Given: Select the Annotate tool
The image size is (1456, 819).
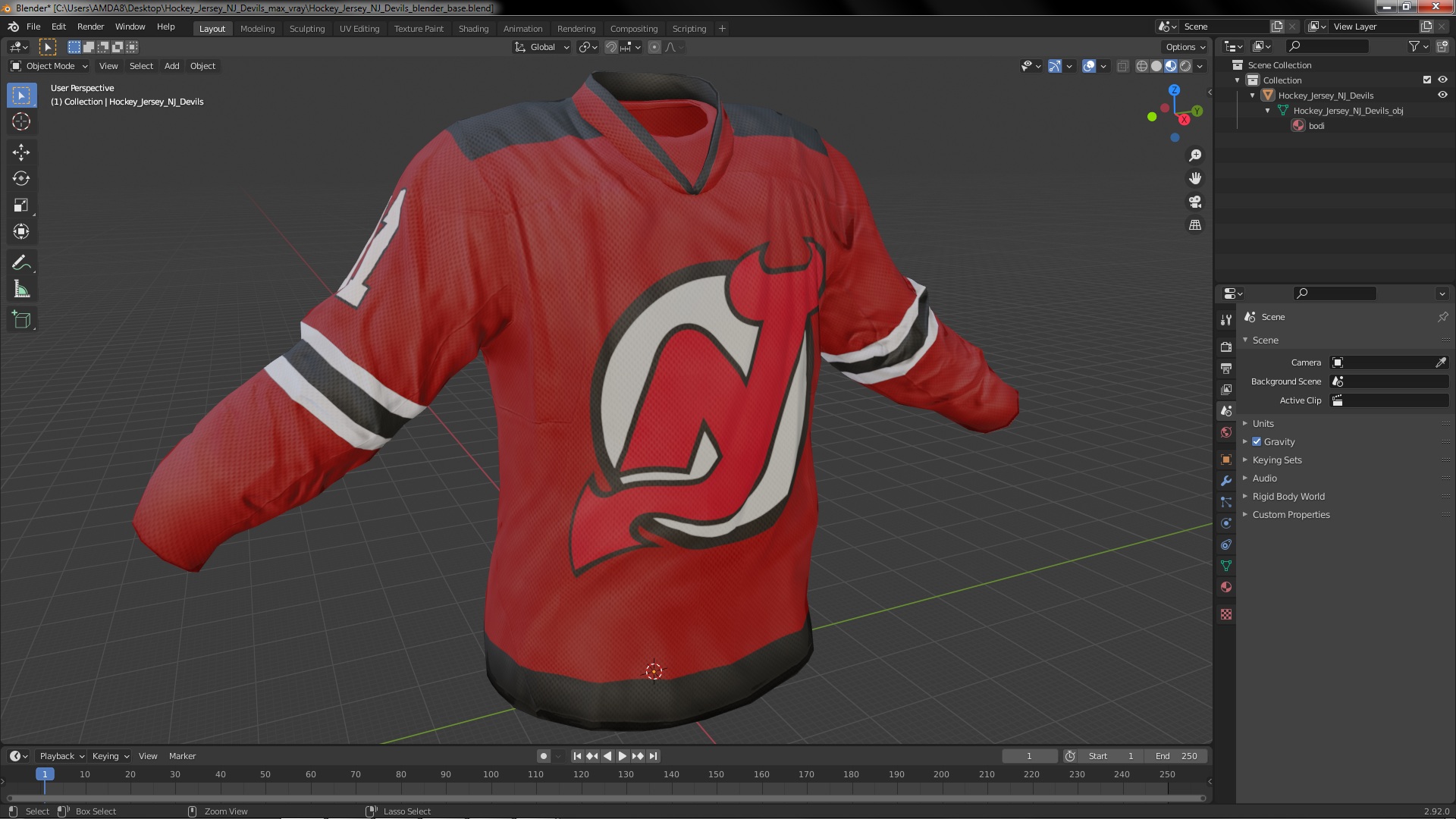Looking at the screenshot, I should [21, 263].
